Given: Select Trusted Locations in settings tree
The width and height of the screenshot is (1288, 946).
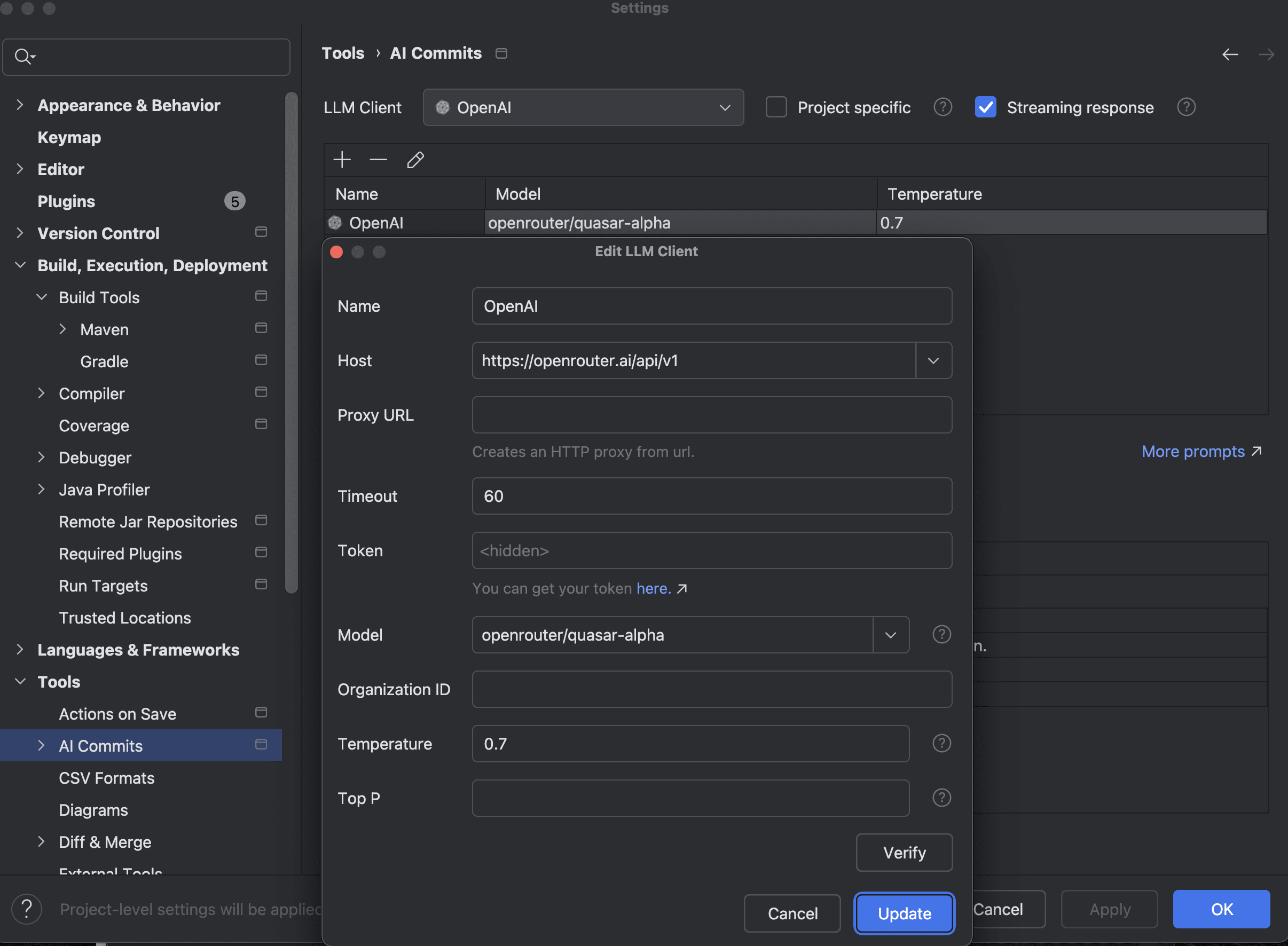Looking at the screenshot, I should point(125,618).
